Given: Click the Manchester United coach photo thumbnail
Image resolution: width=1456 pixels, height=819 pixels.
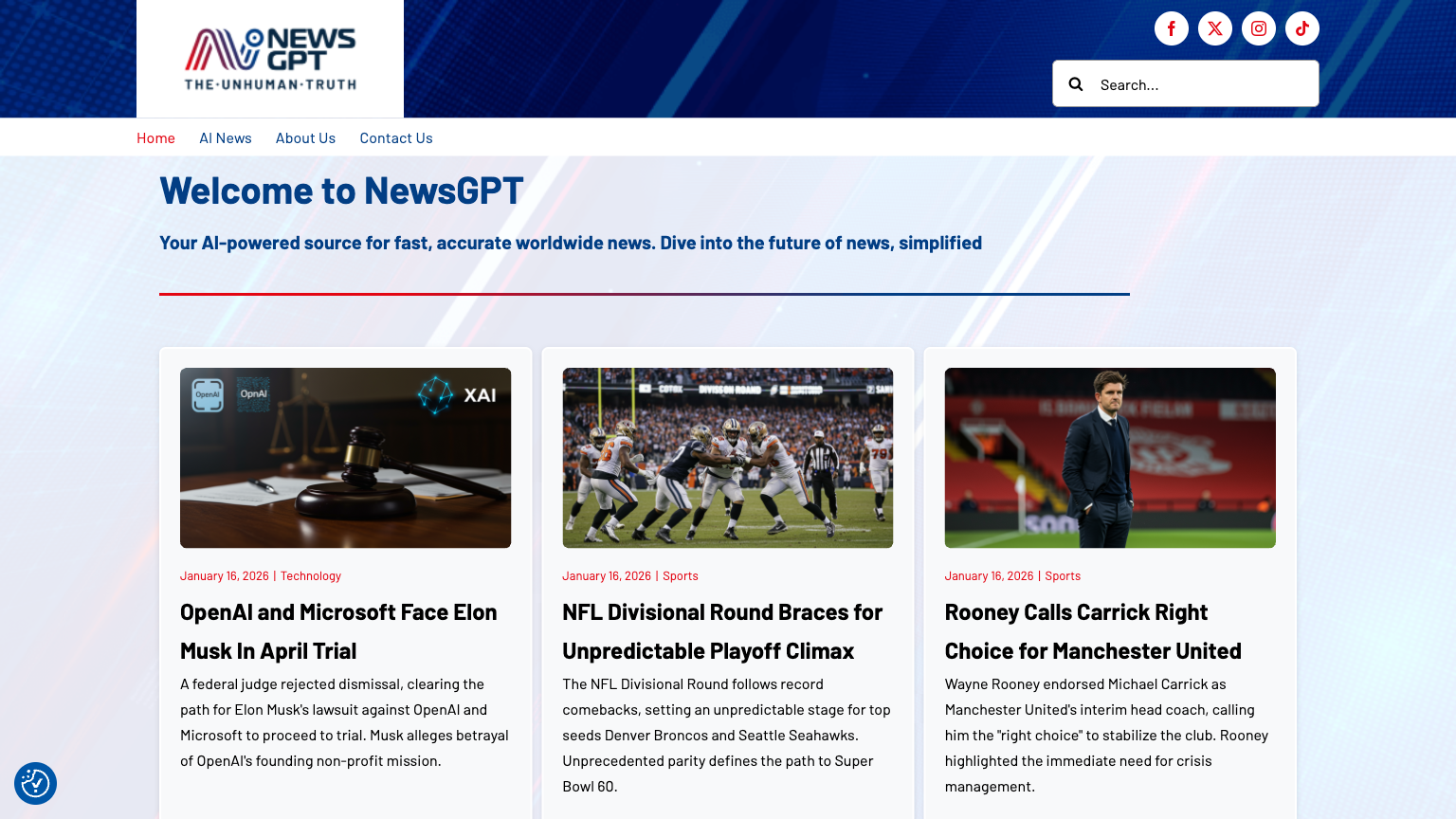Looking at the screenshot, I should click(1110, 458).
